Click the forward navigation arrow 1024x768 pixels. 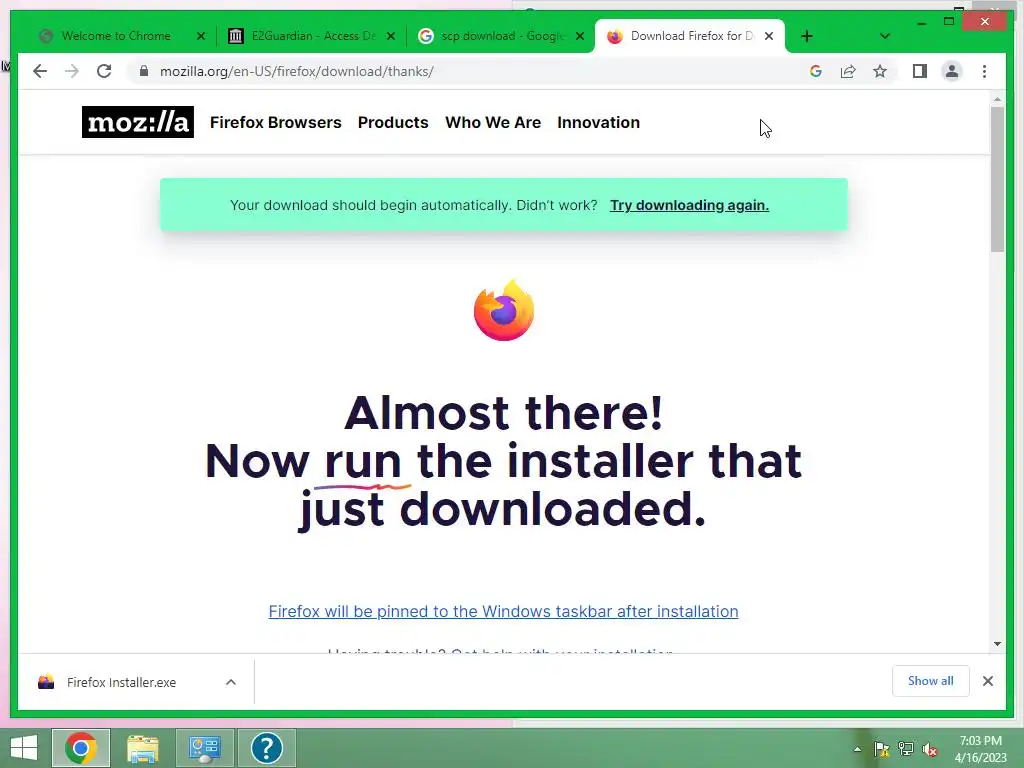click(72, 71)
